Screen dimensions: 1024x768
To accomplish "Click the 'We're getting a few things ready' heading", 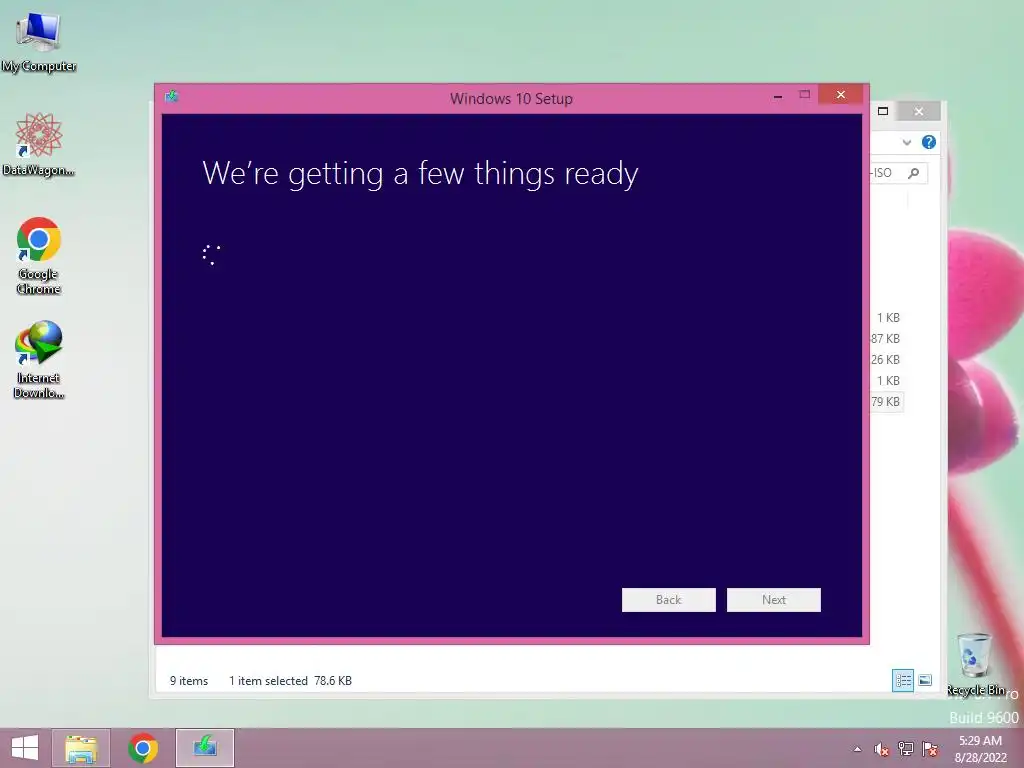I will [x=420, y=174].
